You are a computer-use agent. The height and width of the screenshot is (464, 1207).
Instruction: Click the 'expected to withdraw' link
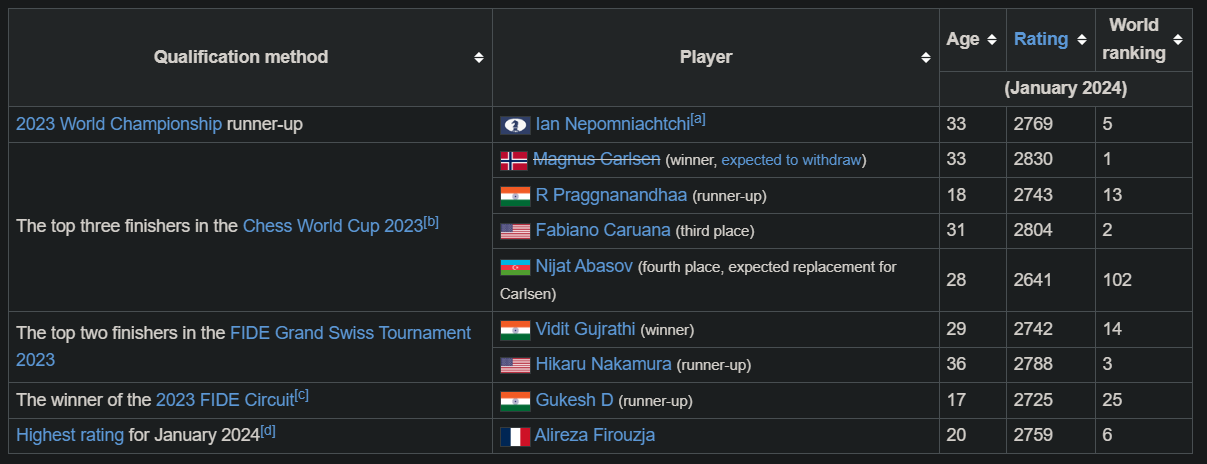click(x=791, y=160)
